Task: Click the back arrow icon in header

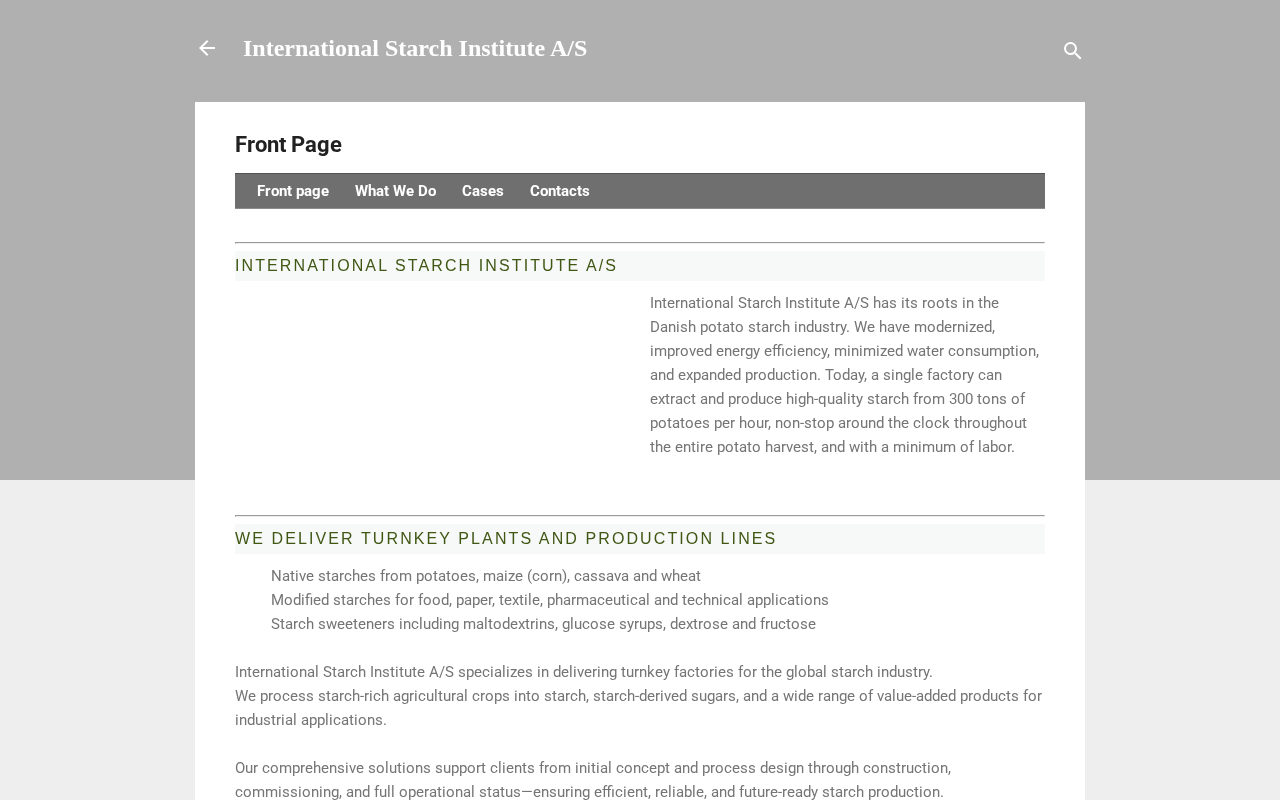Action: 207,48
